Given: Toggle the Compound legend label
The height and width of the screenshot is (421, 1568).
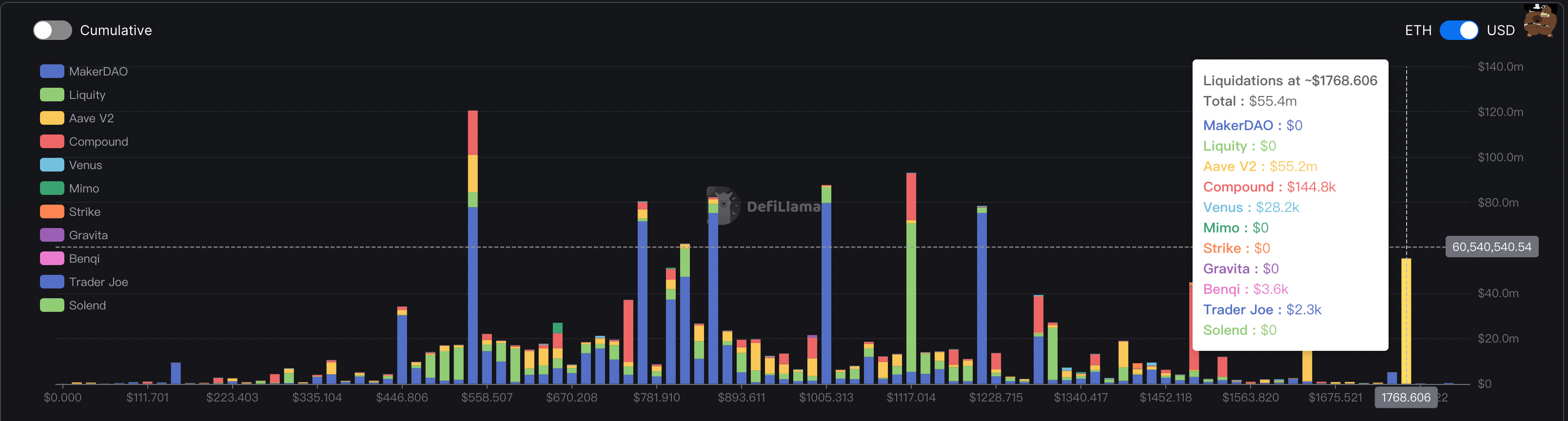Looking at the screenshot, I should point(98,142).
